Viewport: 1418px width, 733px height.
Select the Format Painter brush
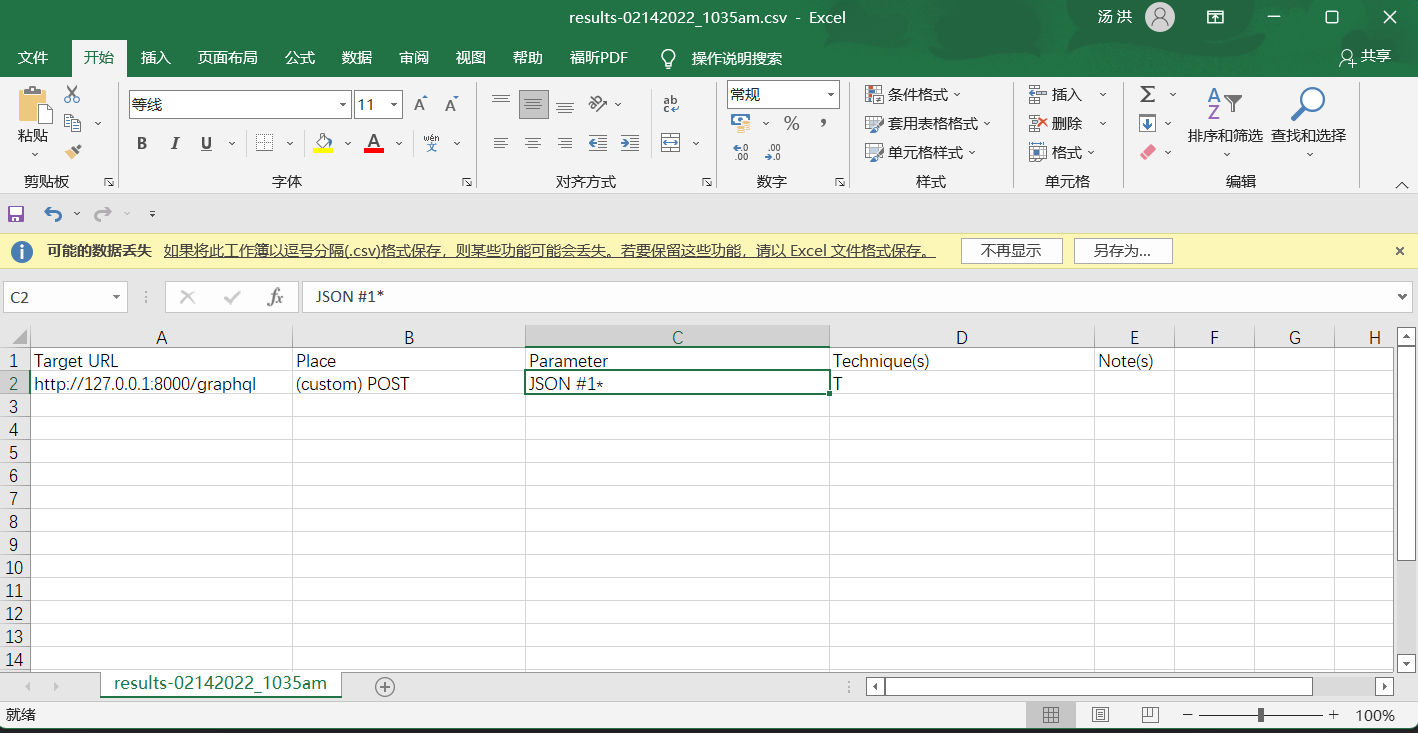[72, 151]
